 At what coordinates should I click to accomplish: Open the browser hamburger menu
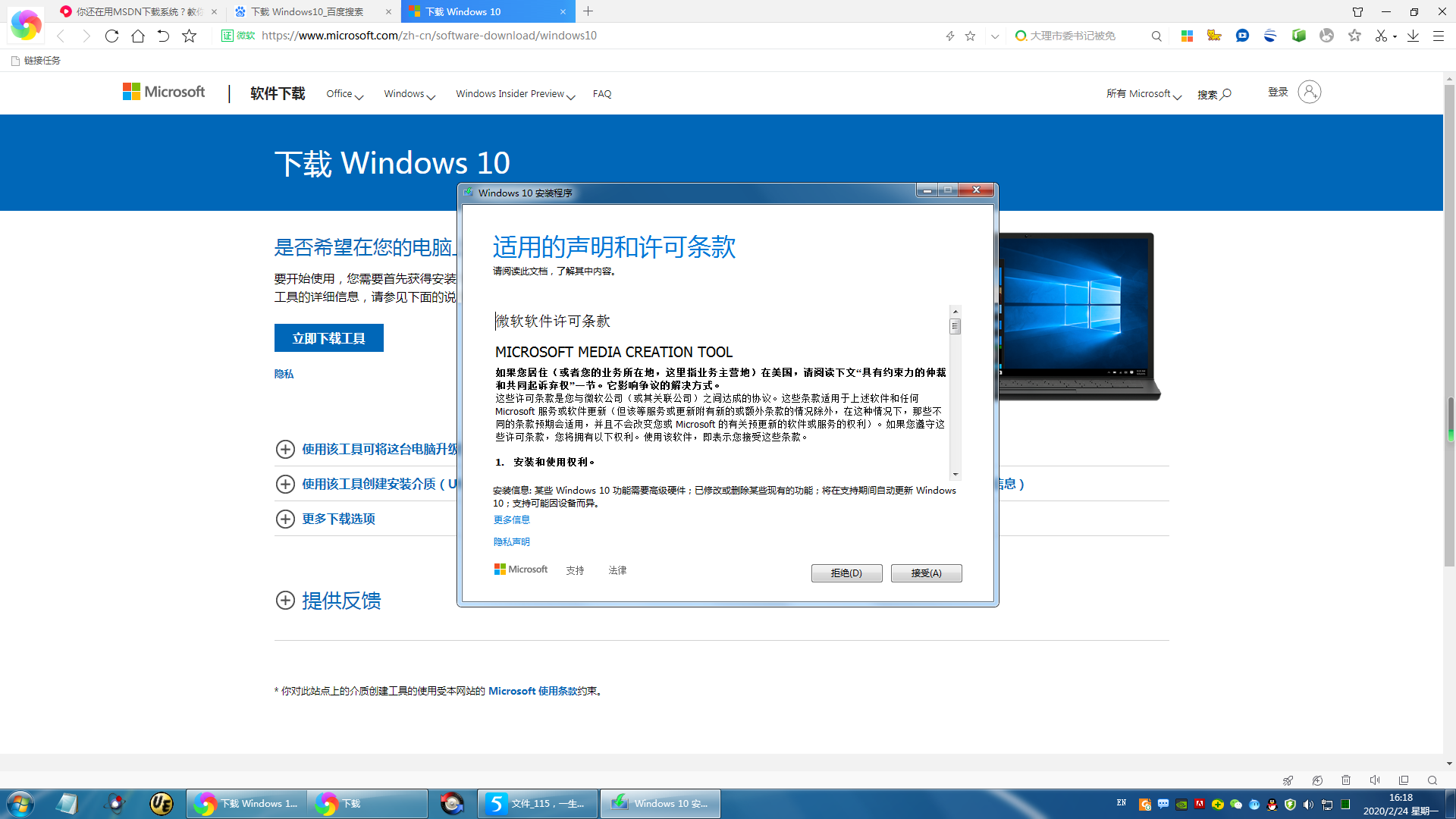coord(1438,36)
